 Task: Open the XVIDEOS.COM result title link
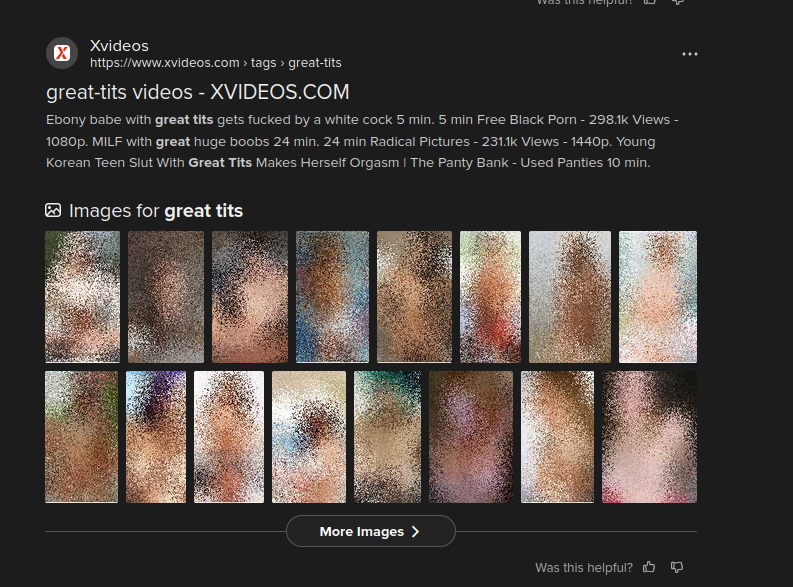(x=198, y=92)
